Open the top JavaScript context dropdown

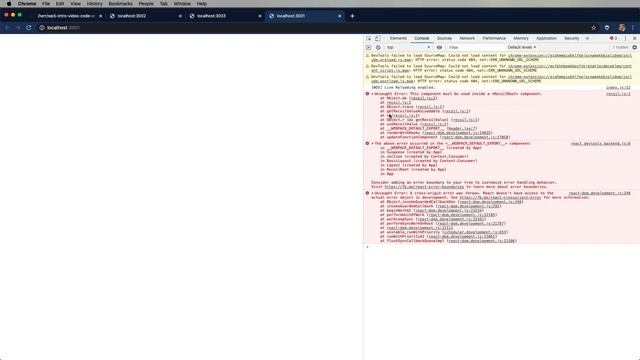(408, 47)
